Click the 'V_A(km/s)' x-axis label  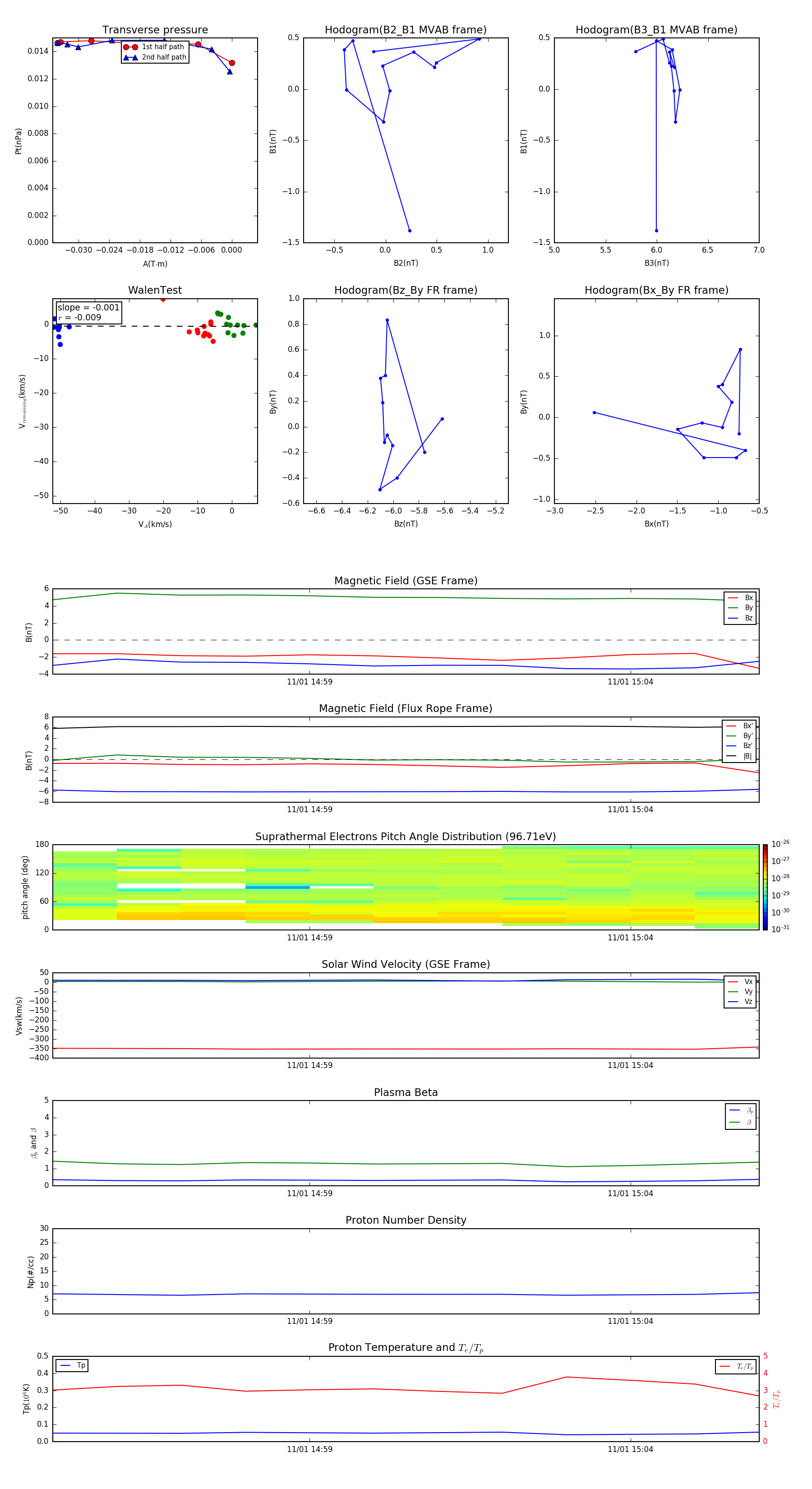click(155, 524)
